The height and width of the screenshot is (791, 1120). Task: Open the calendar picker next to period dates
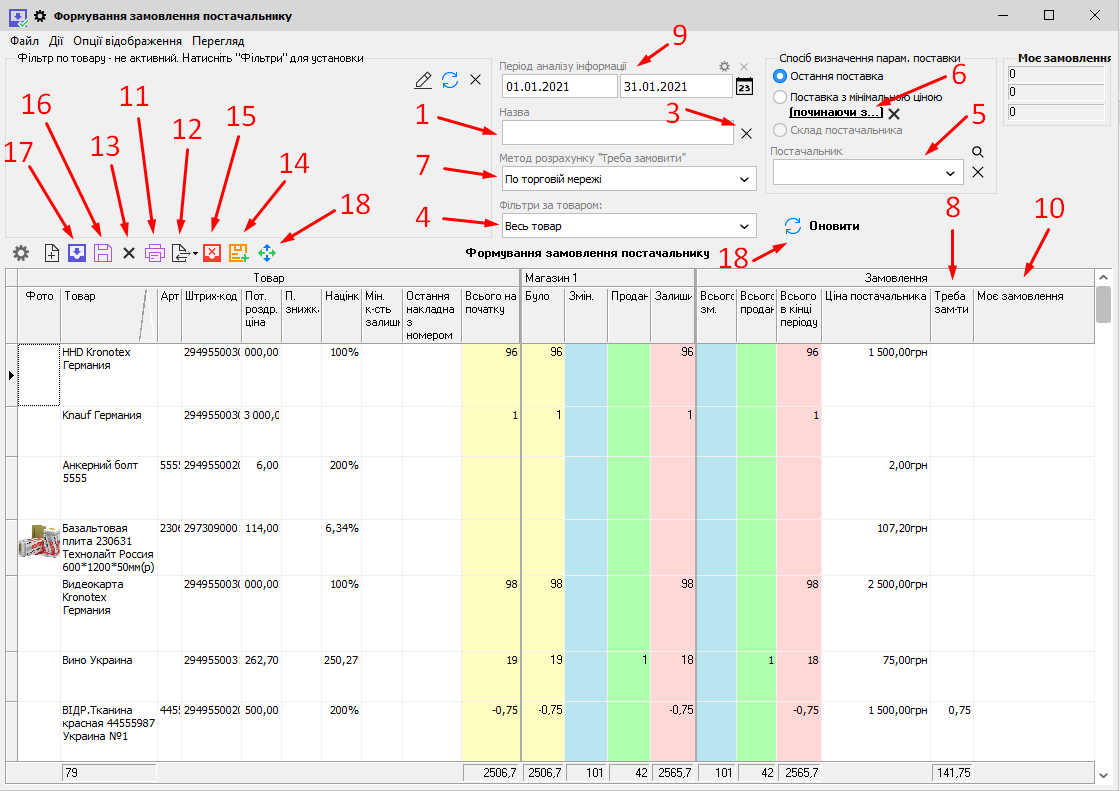pos(744,87)
